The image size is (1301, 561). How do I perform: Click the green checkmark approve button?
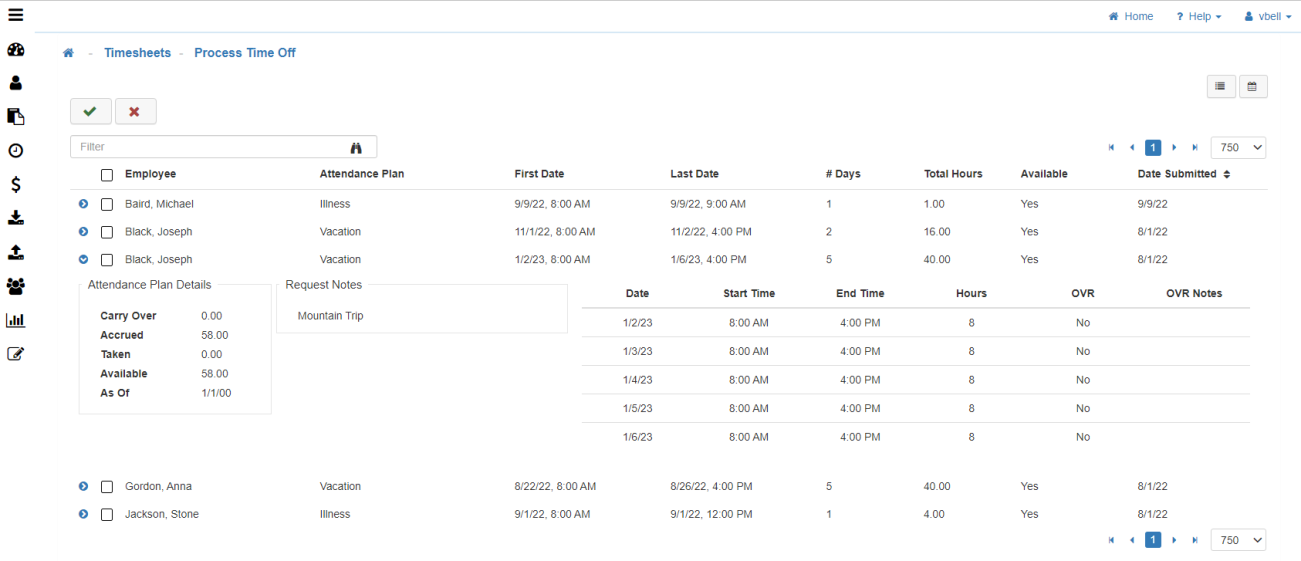[x=91, y=111]
